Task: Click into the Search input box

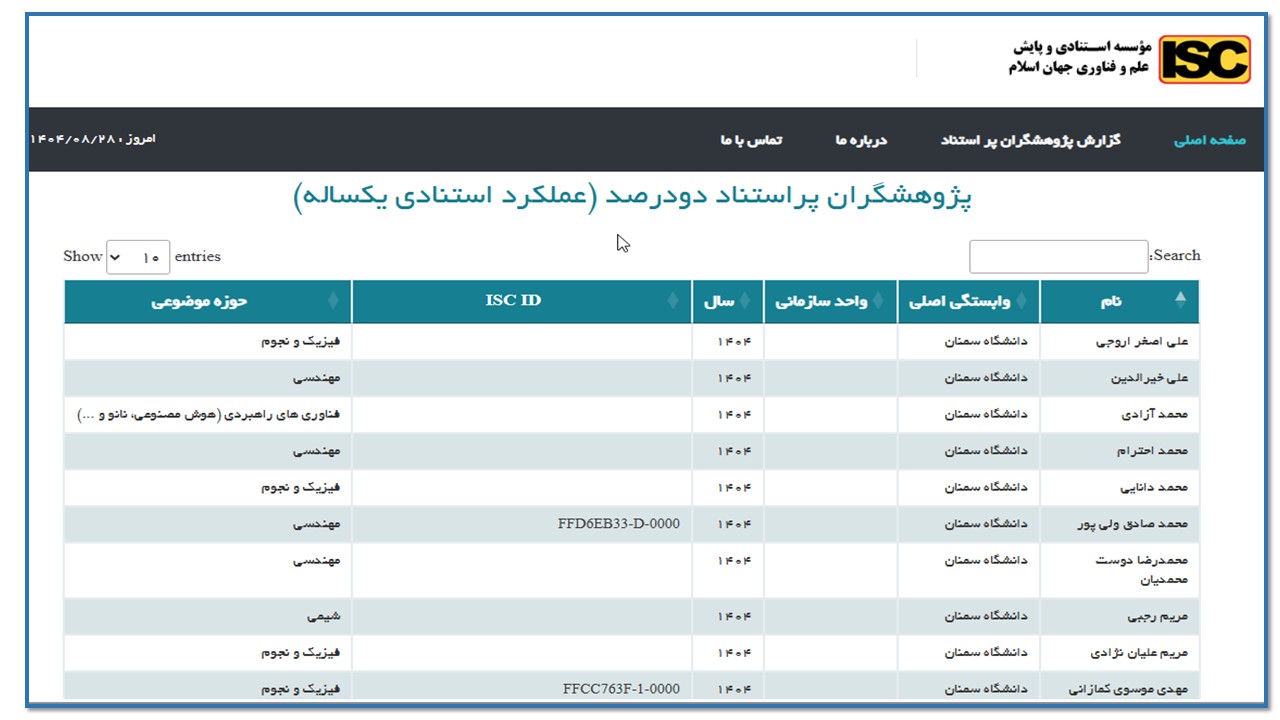Action: [1058, 257]
